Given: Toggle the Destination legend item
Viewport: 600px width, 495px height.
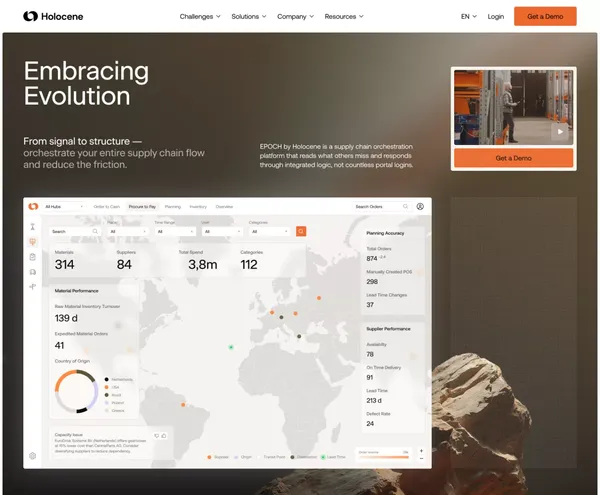Looking at the screenshot, I should click(303, 457).
